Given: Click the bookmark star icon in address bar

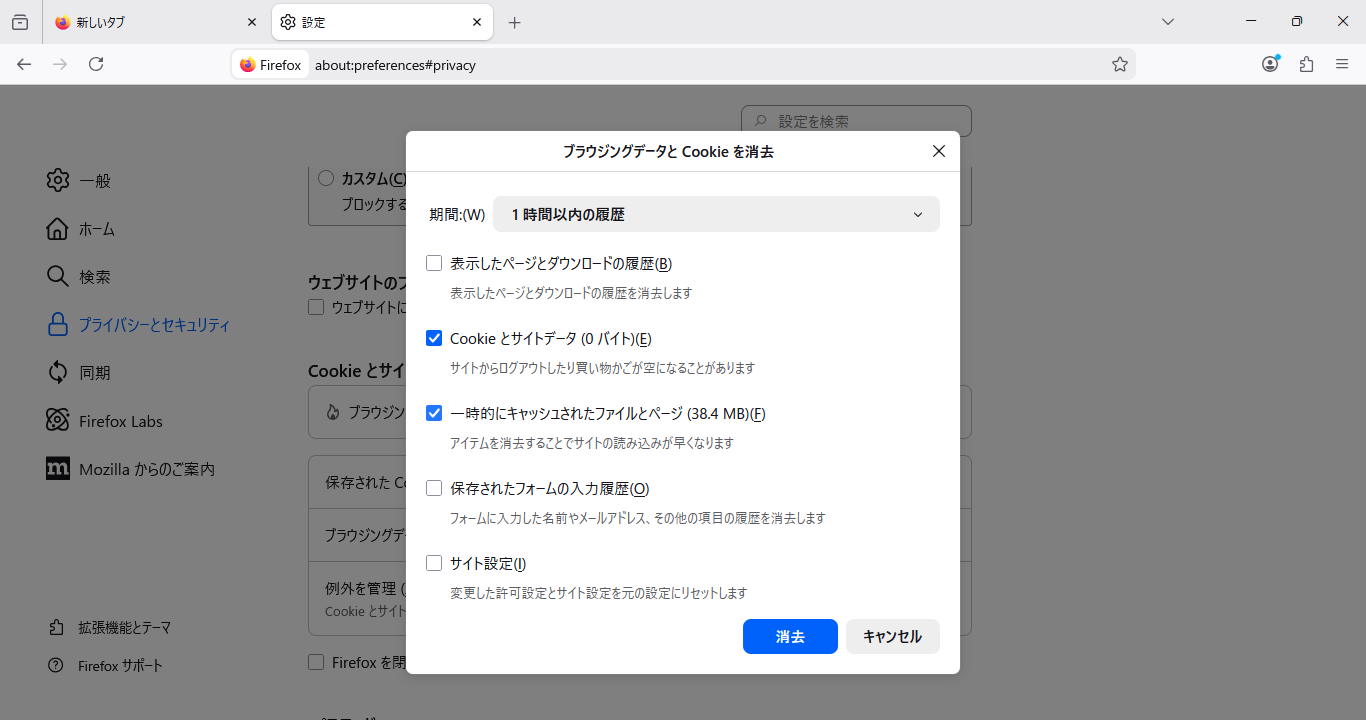Looking at the screenshot, I should [x=1120, y=64].
